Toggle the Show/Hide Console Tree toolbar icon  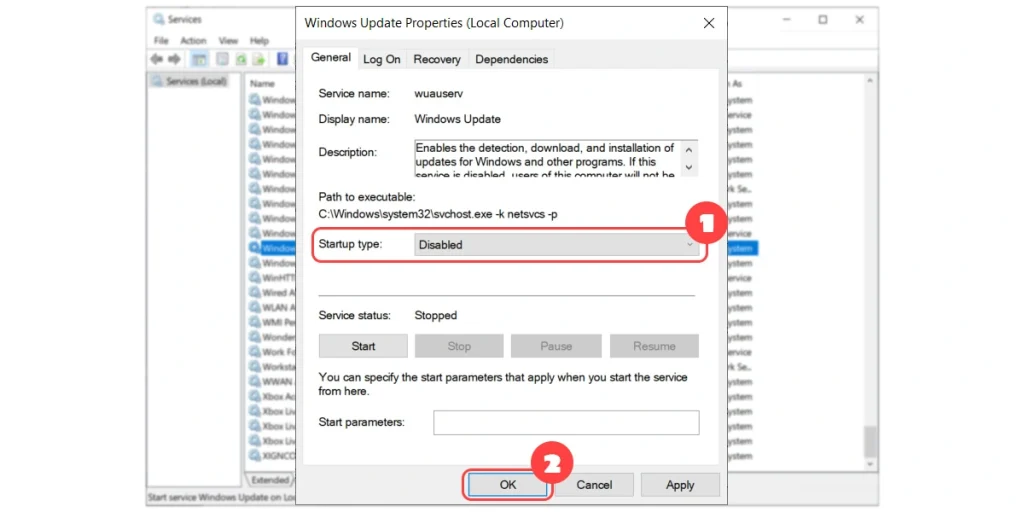tap(199, 59)
